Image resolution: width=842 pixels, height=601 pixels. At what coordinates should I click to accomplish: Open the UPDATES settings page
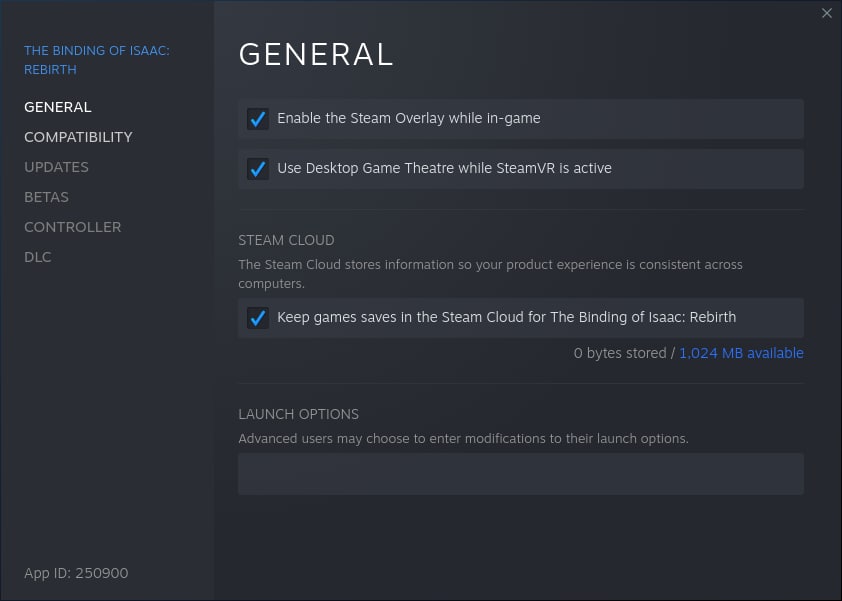click(x=56, y=167)
